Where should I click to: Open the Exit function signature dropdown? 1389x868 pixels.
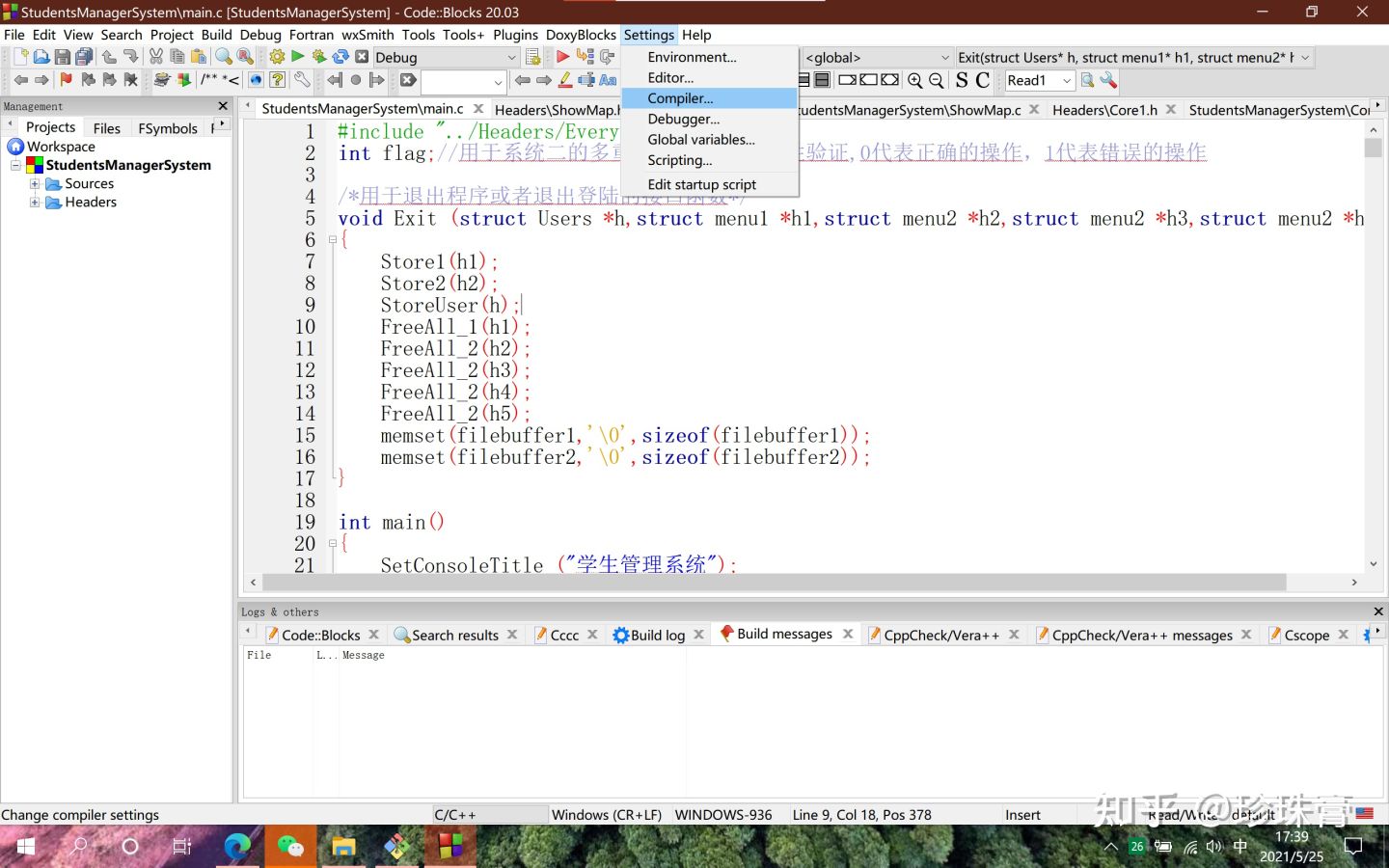tap(1134, 57)
